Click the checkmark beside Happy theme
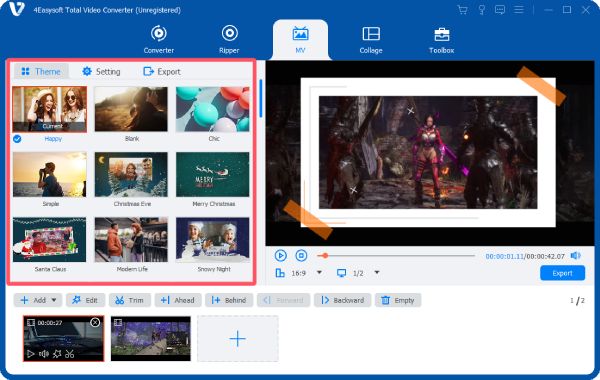The width and height of the screenshot is (600, 380). click(17, 139)
